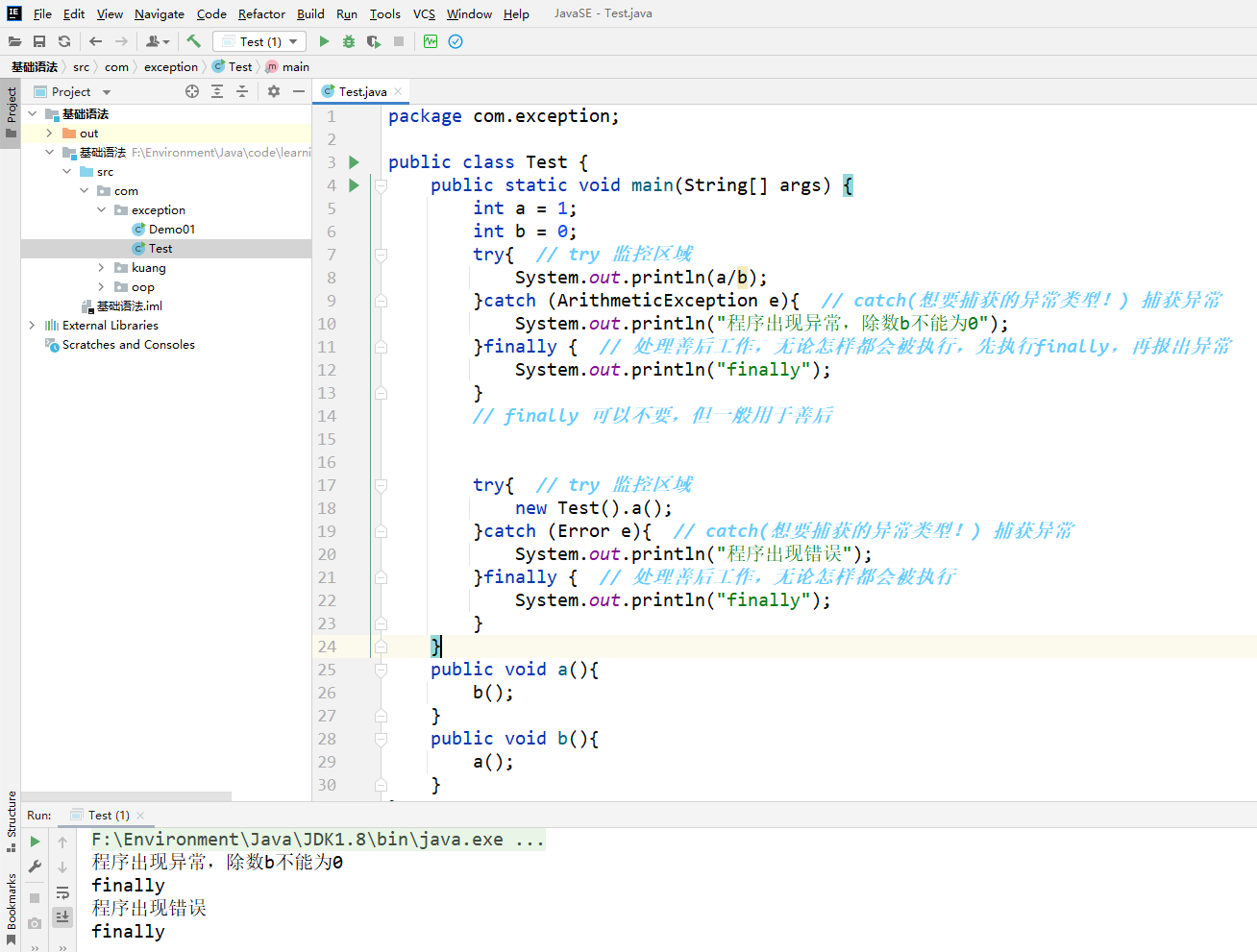The width and height of the screenshot is (1257, 952).
Task: Open the Navigate menu
Action: tap(160, 13)
